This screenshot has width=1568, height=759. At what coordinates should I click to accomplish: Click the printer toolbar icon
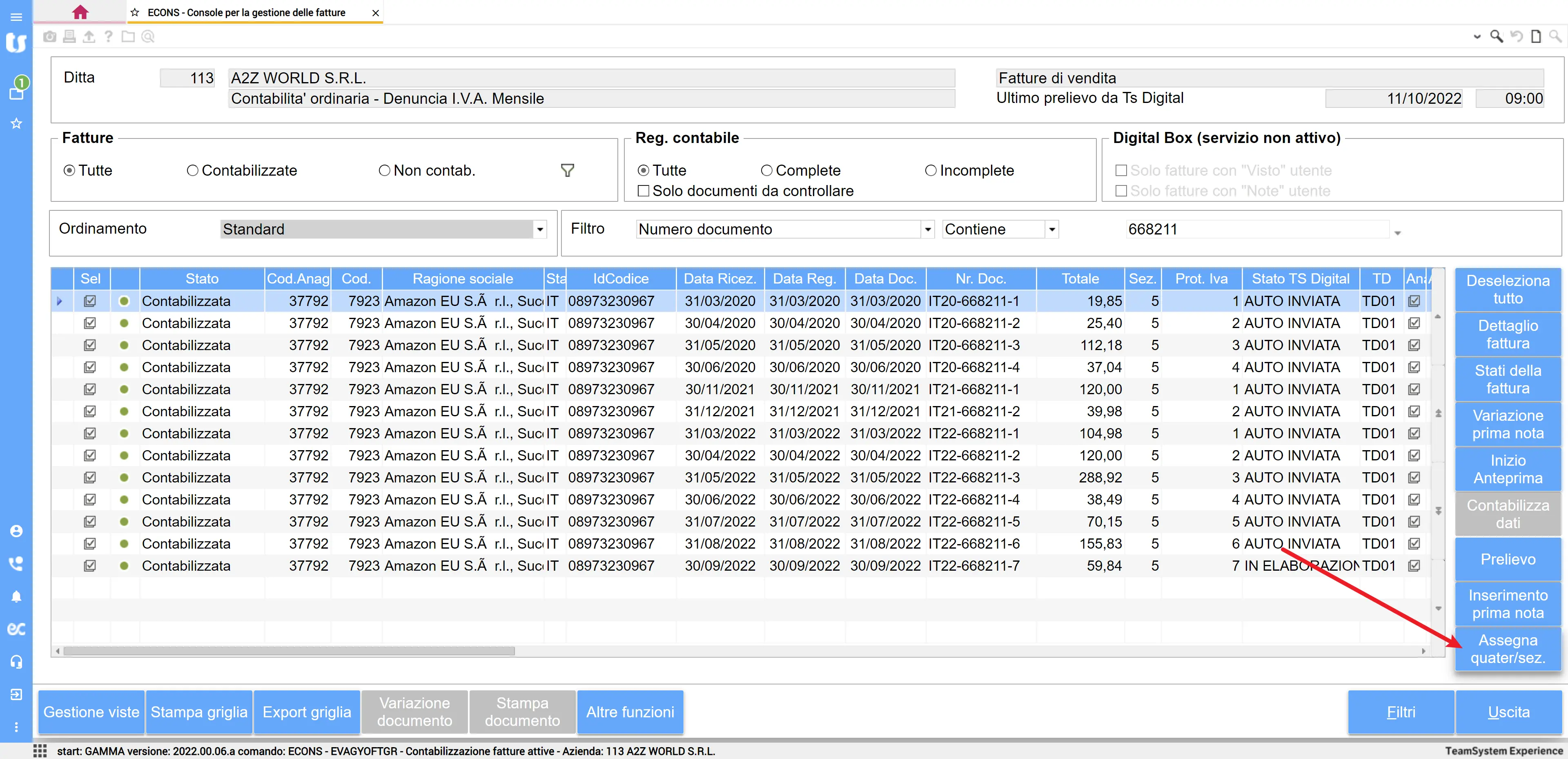coord(69,37)
